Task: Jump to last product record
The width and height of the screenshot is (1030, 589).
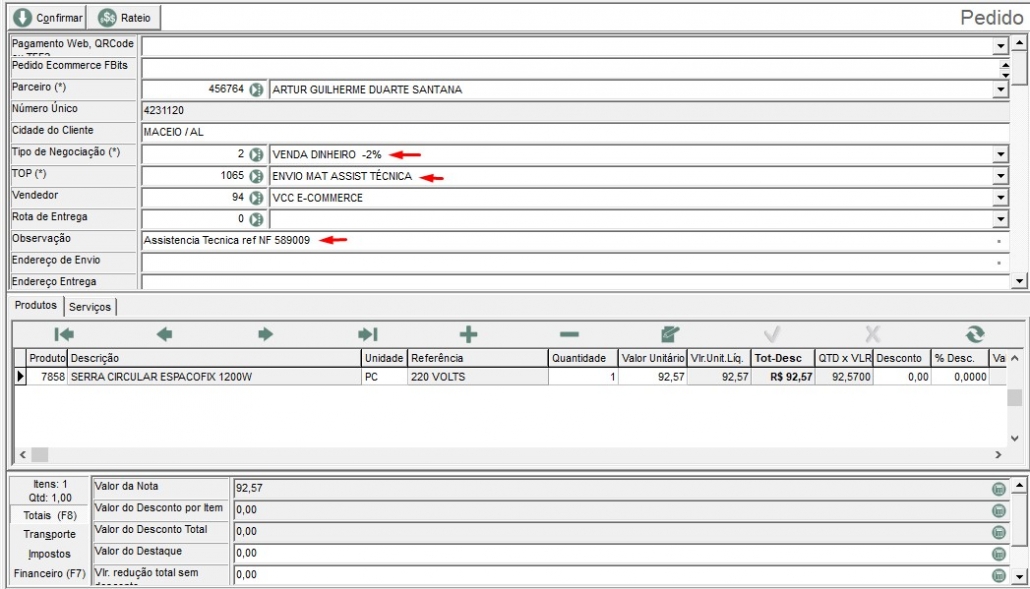Action: point(367,335)
